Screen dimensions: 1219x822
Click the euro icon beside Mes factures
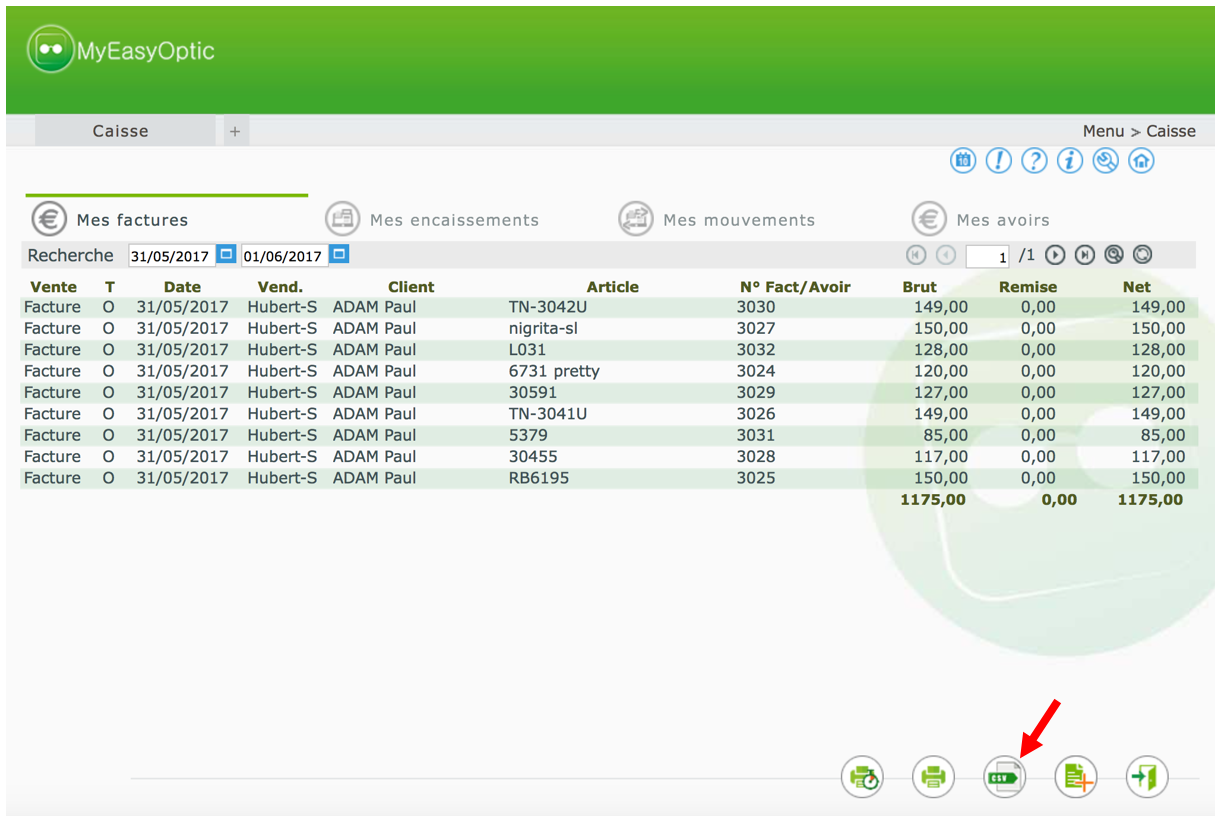point(49,218)
